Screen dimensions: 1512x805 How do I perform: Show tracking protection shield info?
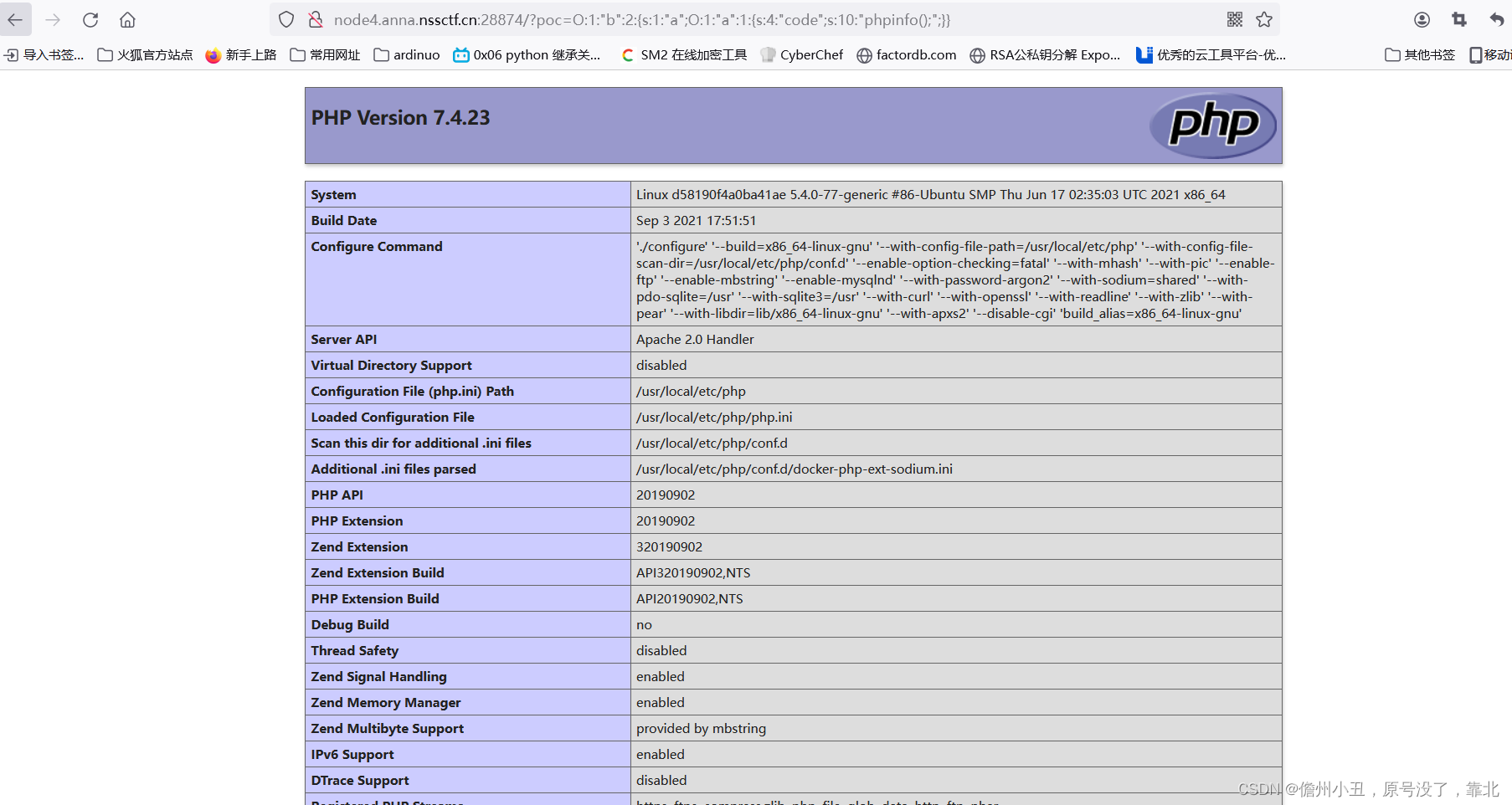[x=286, y=19]
